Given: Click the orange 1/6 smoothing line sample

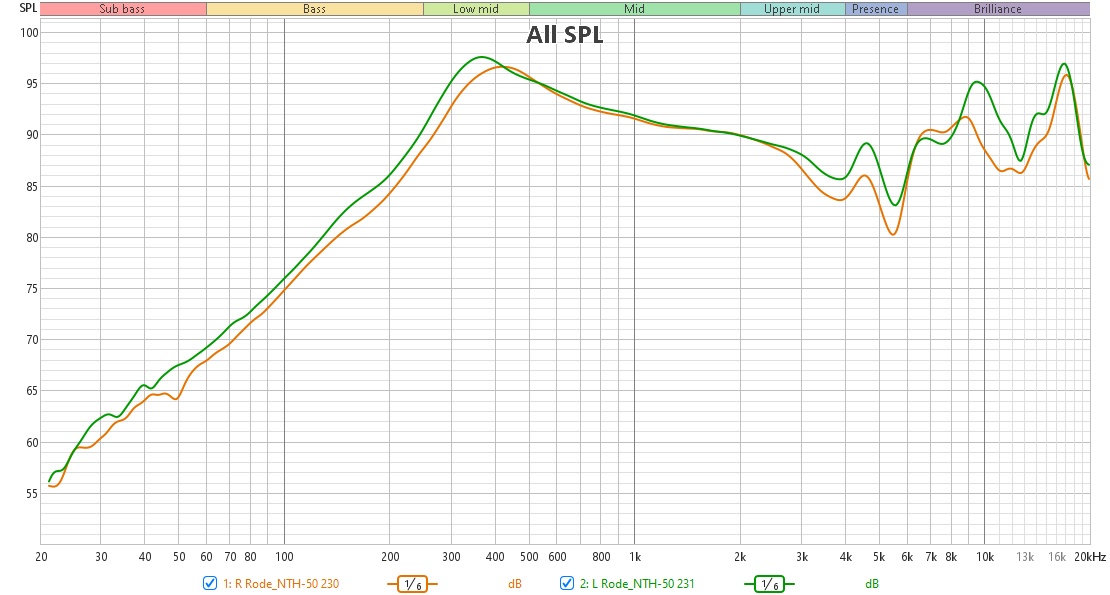Looking at the screenshot, I should pos(412,584).
